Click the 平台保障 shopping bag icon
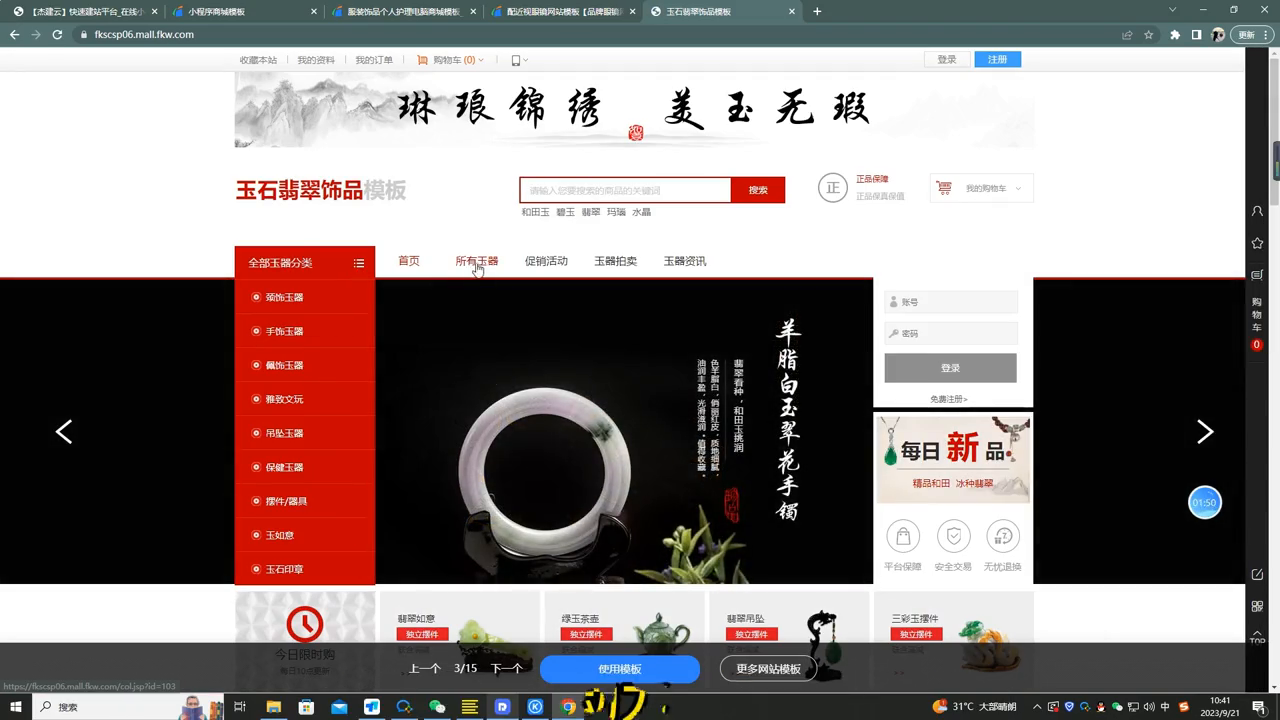1280x720 pixels. tap(902, 535)
